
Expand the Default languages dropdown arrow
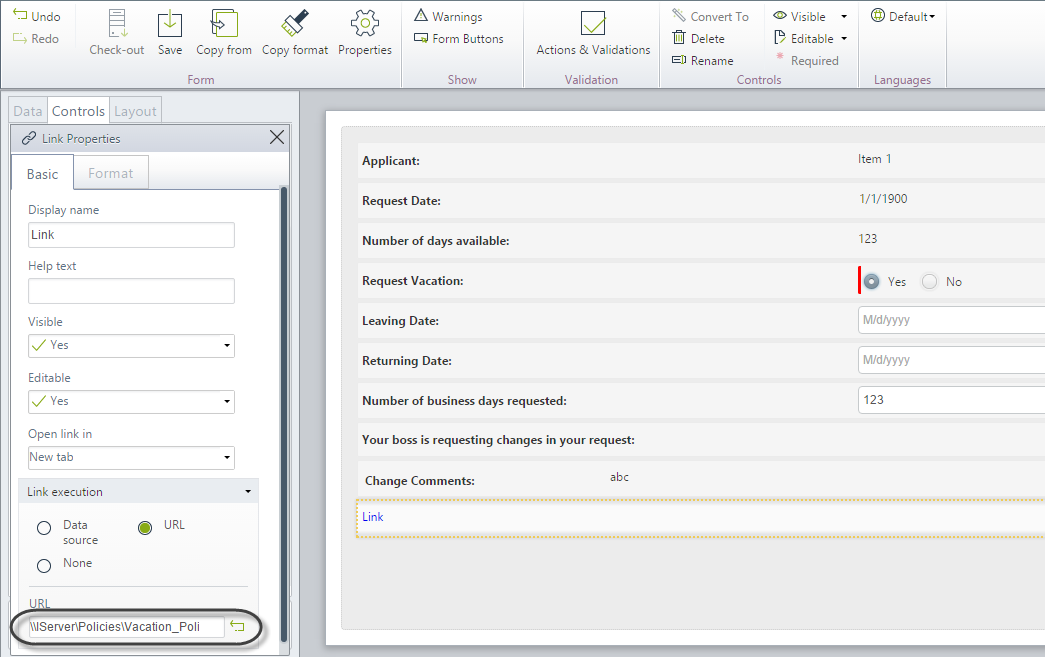[x=932, y=16]
